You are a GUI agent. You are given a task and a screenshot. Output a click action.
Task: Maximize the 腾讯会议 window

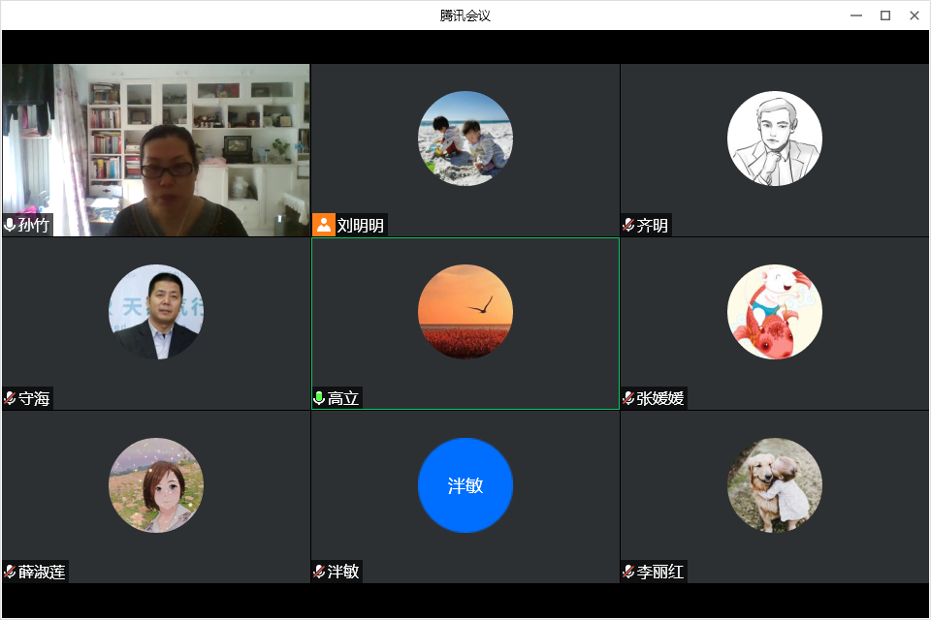point(885,15)
